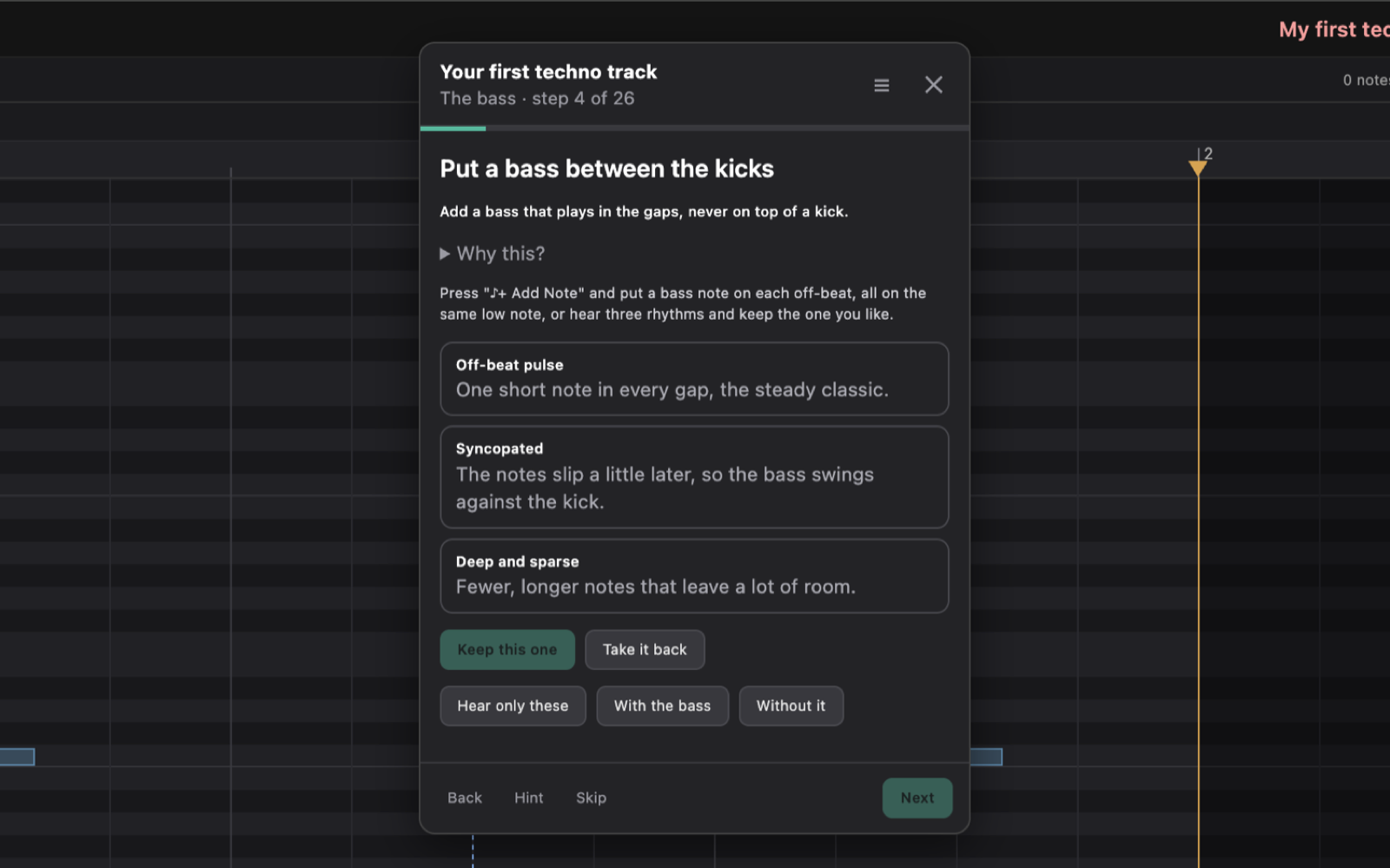Select the note block right of dialog
This screenshot has height=868, width=1390.
click(x=986, y=757)
